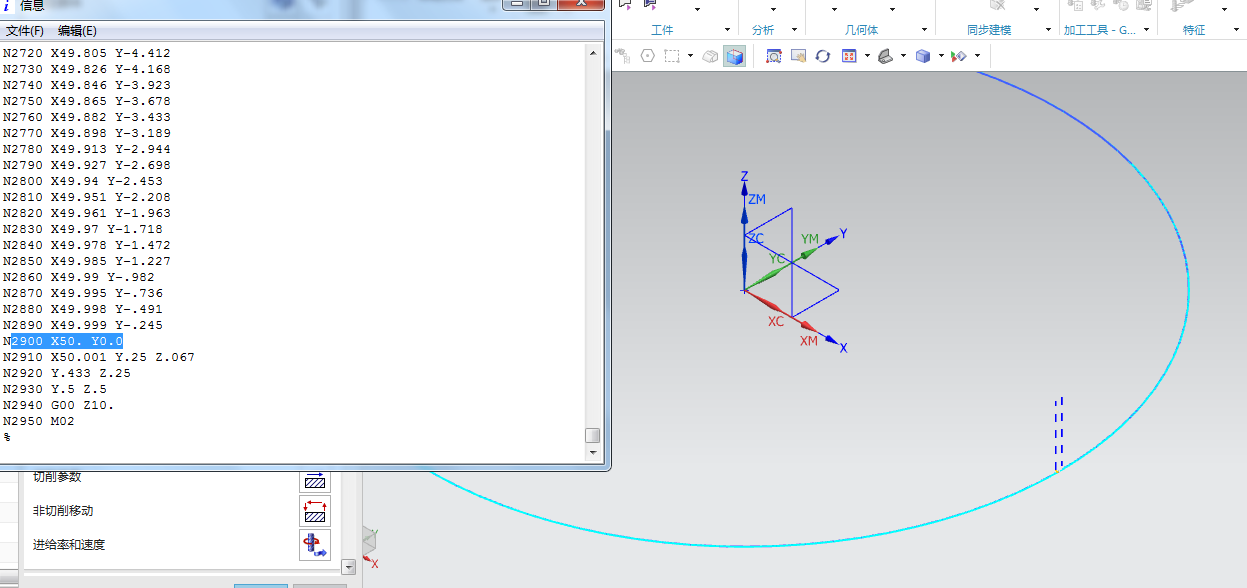Click the dialog panel scroll-down arrow

349,567
